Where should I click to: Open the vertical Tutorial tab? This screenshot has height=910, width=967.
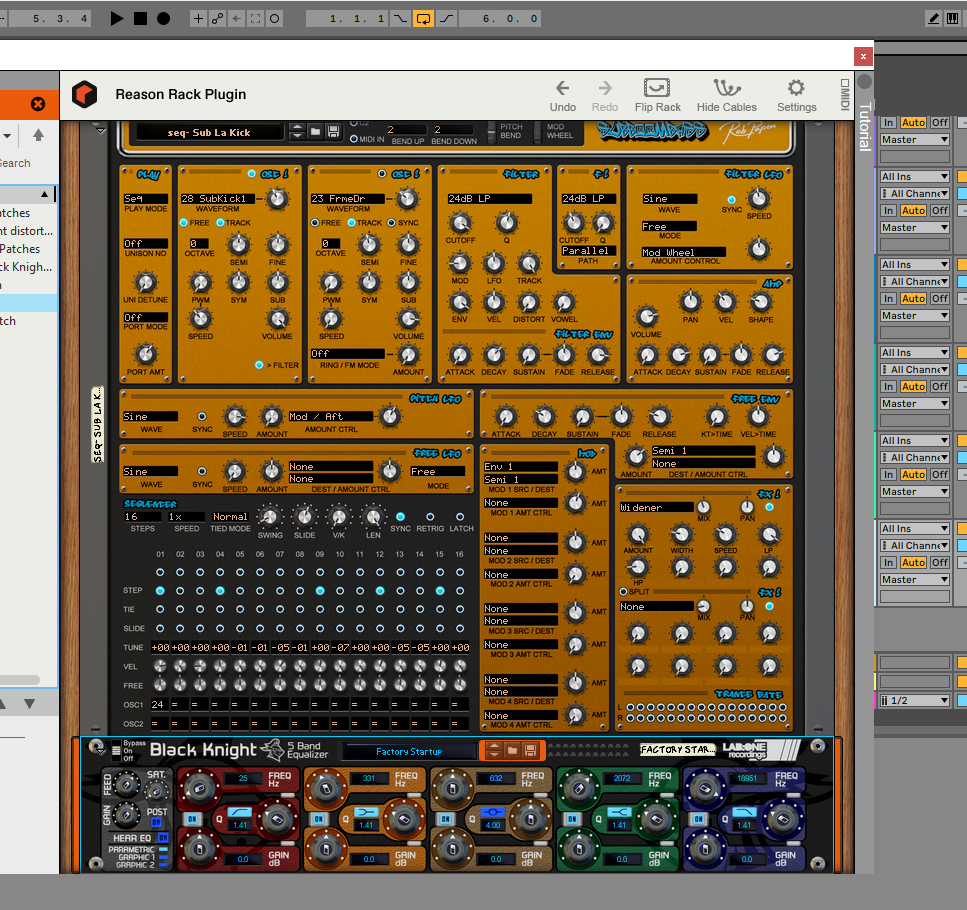[865, 126]
